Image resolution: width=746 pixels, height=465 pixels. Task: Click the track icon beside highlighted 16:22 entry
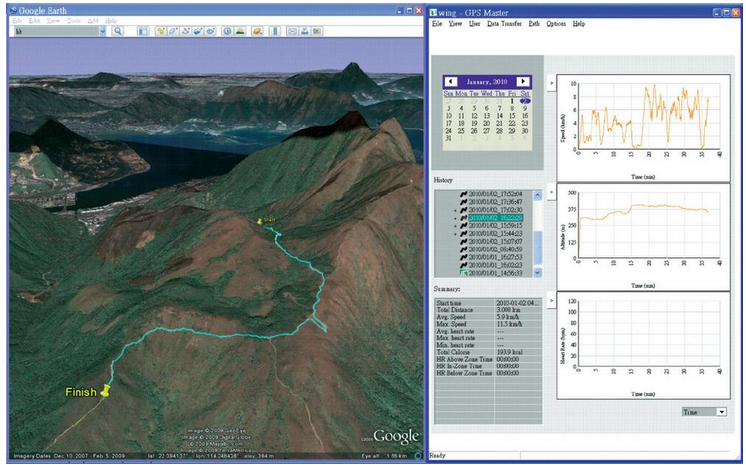463,218
